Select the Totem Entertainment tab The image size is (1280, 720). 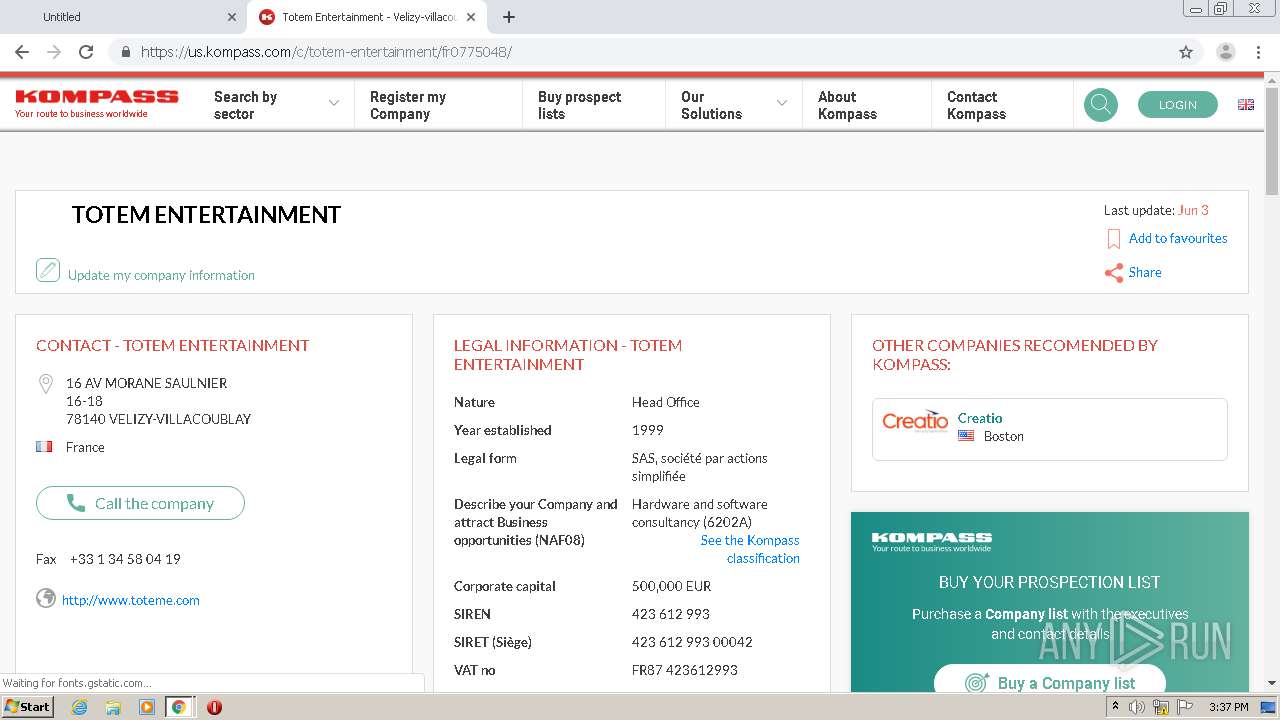pyautogui.click(x=368, y=17)
